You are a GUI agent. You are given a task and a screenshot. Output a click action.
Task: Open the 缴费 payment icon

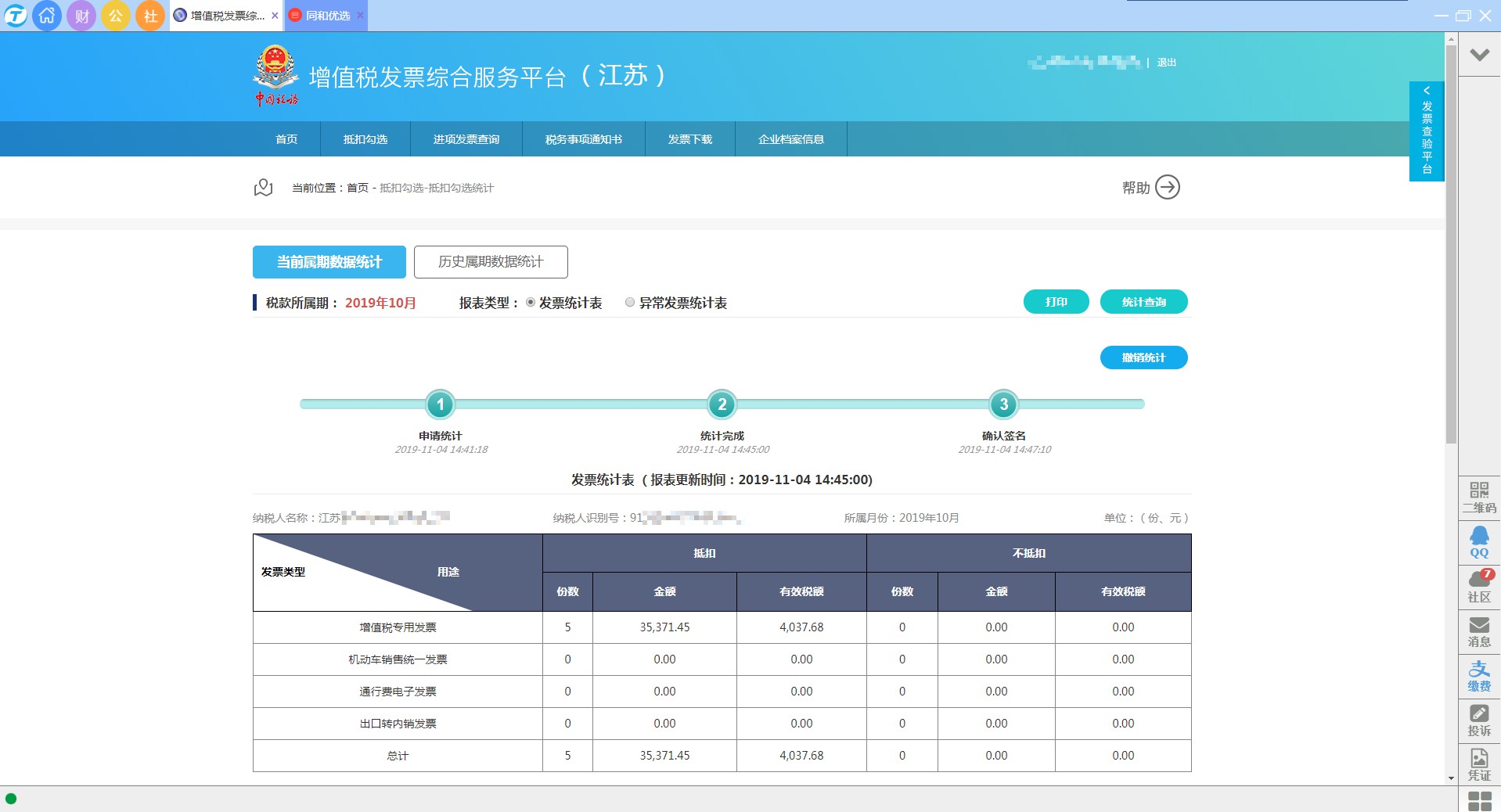1478,675
